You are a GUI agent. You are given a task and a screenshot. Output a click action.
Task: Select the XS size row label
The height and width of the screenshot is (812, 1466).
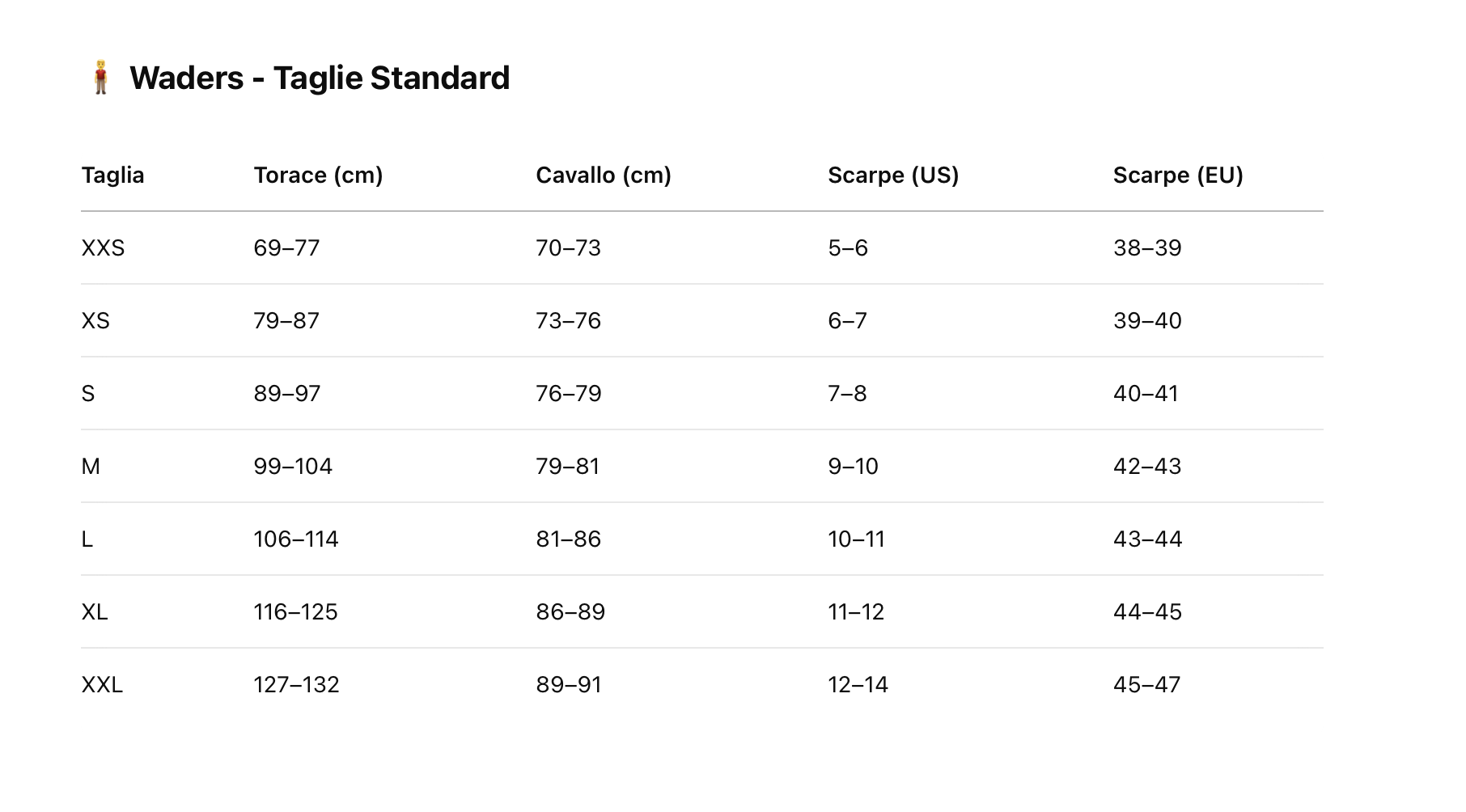click(95, 321)
